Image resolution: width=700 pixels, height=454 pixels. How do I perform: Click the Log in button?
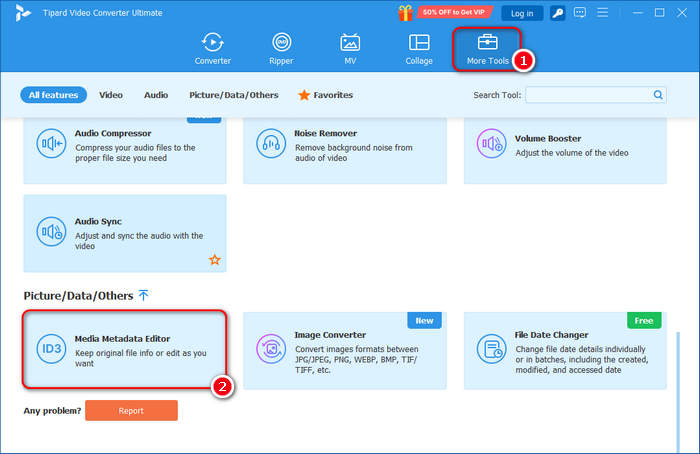[522, 13]
